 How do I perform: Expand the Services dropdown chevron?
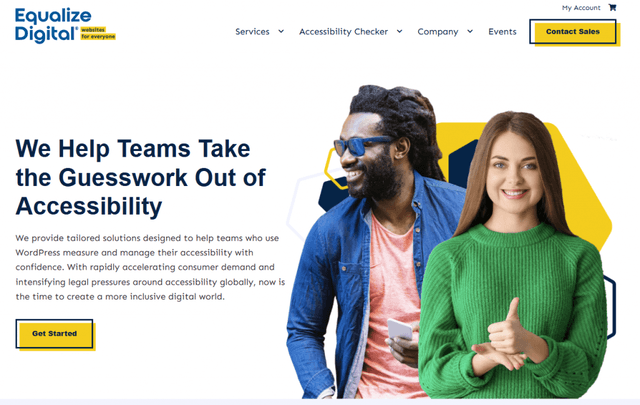(x=281, y=31)
